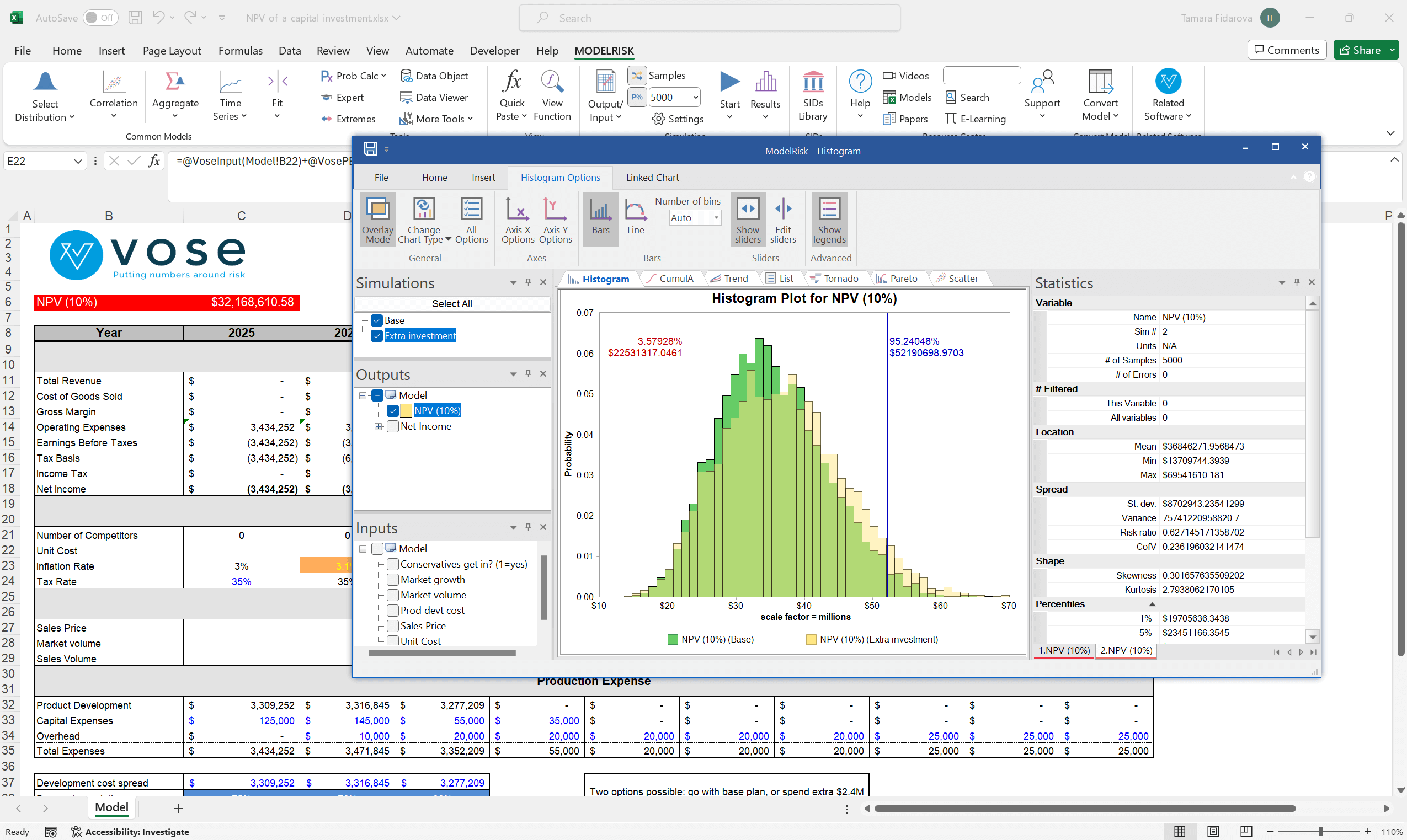Uncheck the NPV (10%) output
The width and height of the screenshot is (1407, 840).
click(x=392, y=410)
